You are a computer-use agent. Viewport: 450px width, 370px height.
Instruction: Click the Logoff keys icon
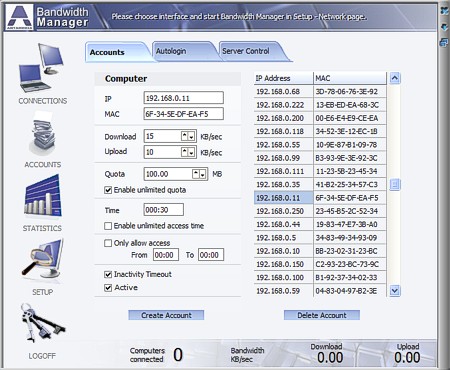point(42,323)
